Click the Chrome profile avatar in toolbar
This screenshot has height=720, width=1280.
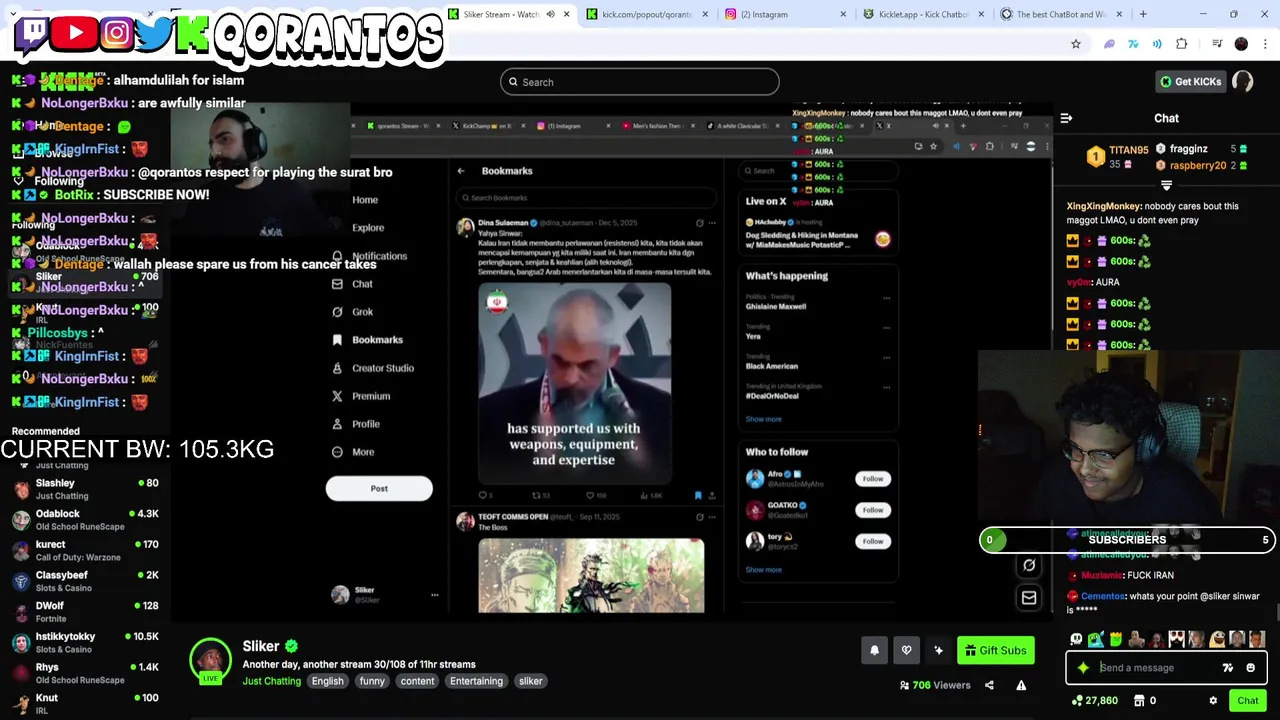click(1241, 44)
